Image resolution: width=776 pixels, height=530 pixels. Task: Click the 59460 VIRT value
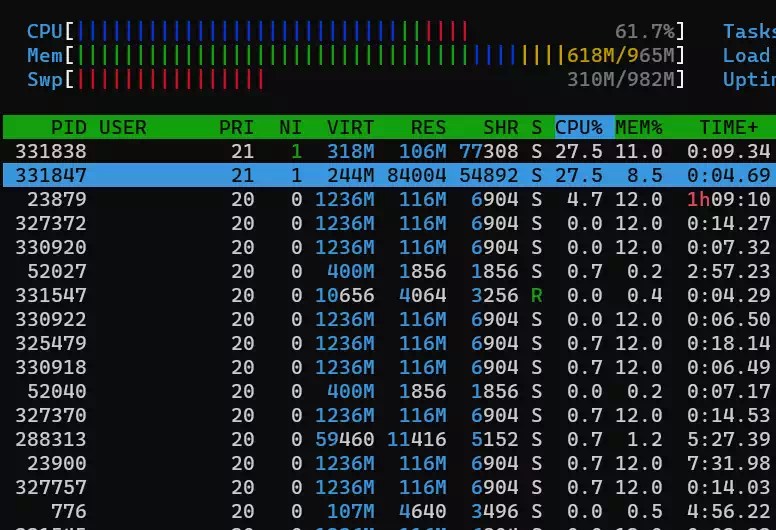pyautogui.click(x=344, y=439)
